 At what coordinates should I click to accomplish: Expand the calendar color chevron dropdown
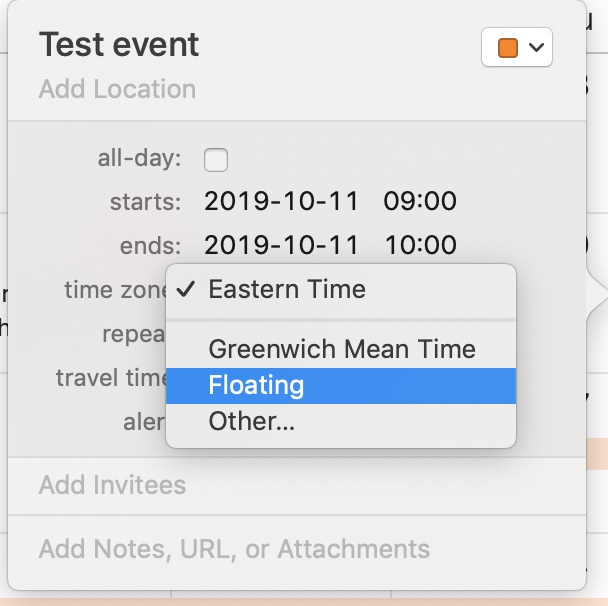(x=538, y=47)
